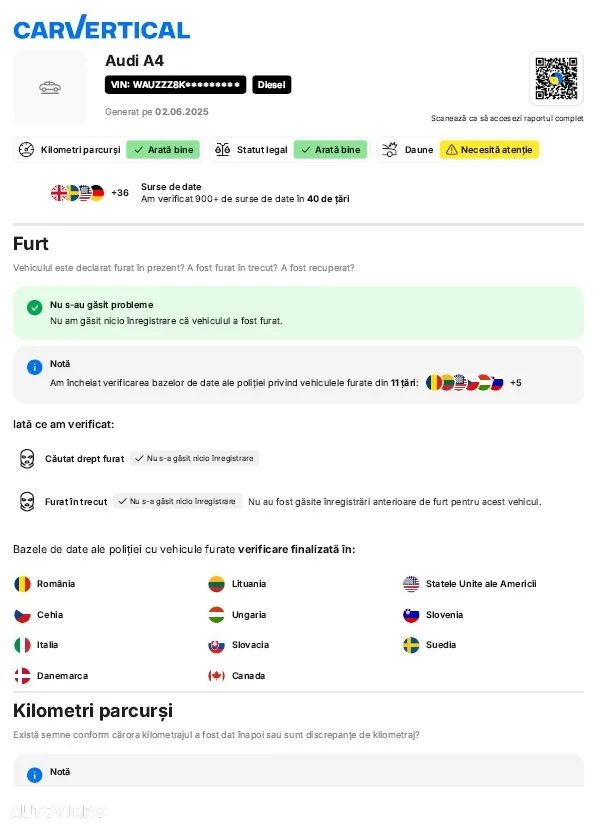The height and width of the screenshot is (827, 600).
Task: Click the odometer icon beside Kilometri parcurși
Action: [x=26, y=150]
